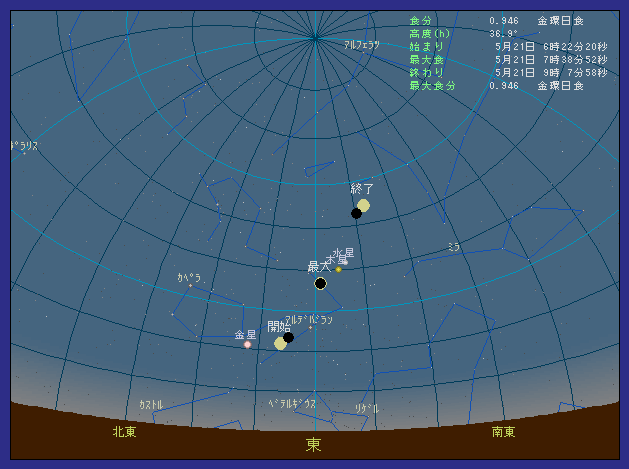Click the black moon disk at 終了
The height and width of the screenshot is (469, 629).
click(x=356, y=213)
